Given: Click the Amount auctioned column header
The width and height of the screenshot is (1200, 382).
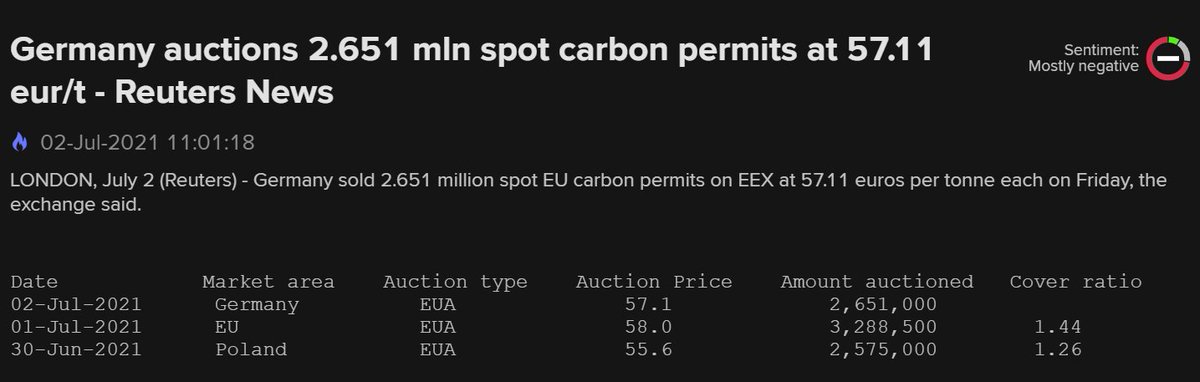Looking at the screenshot, I should (x=877, y=282).
